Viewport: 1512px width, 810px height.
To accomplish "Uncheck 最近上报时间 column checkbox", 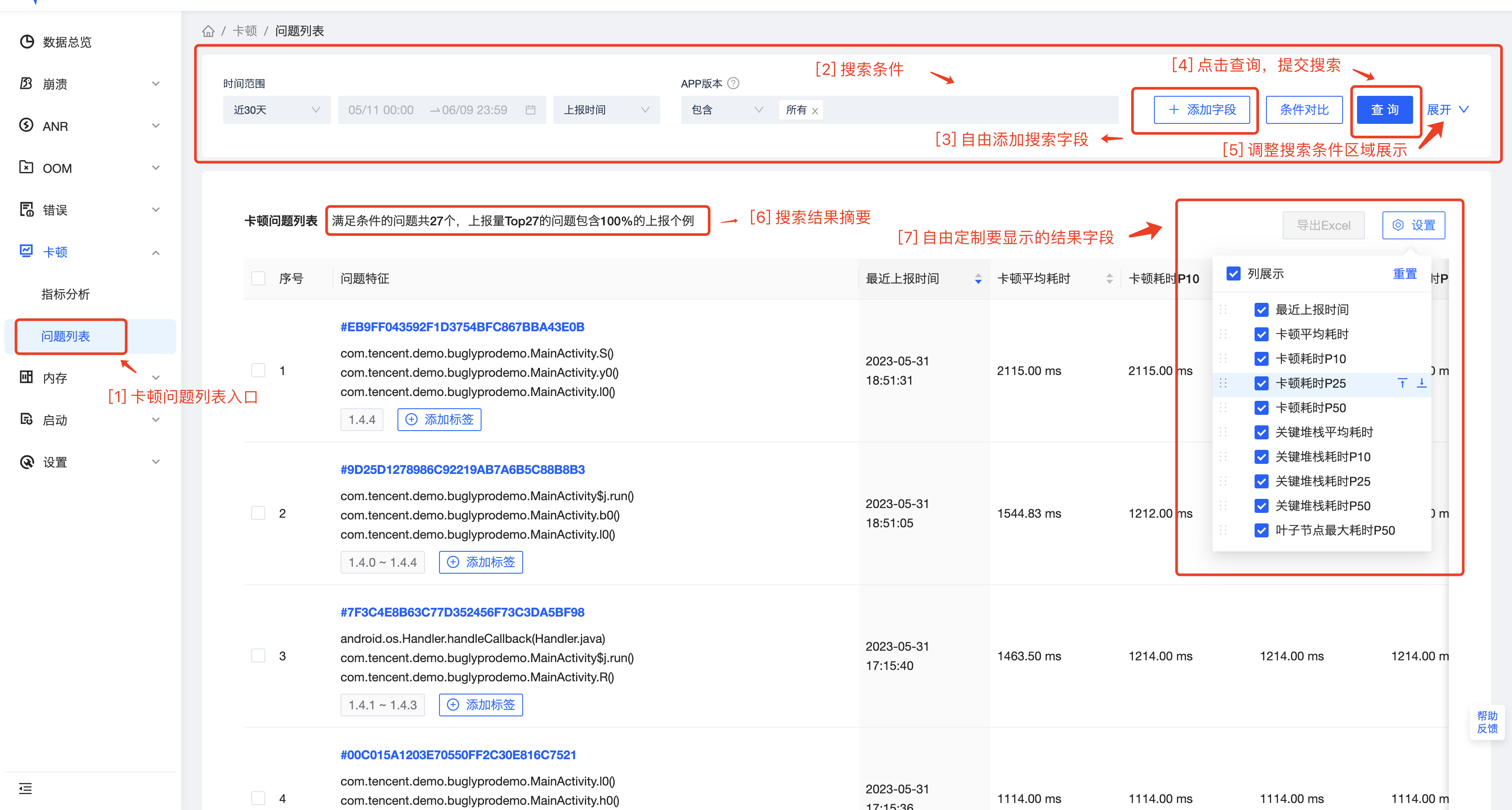I will tap(1261, 309).
